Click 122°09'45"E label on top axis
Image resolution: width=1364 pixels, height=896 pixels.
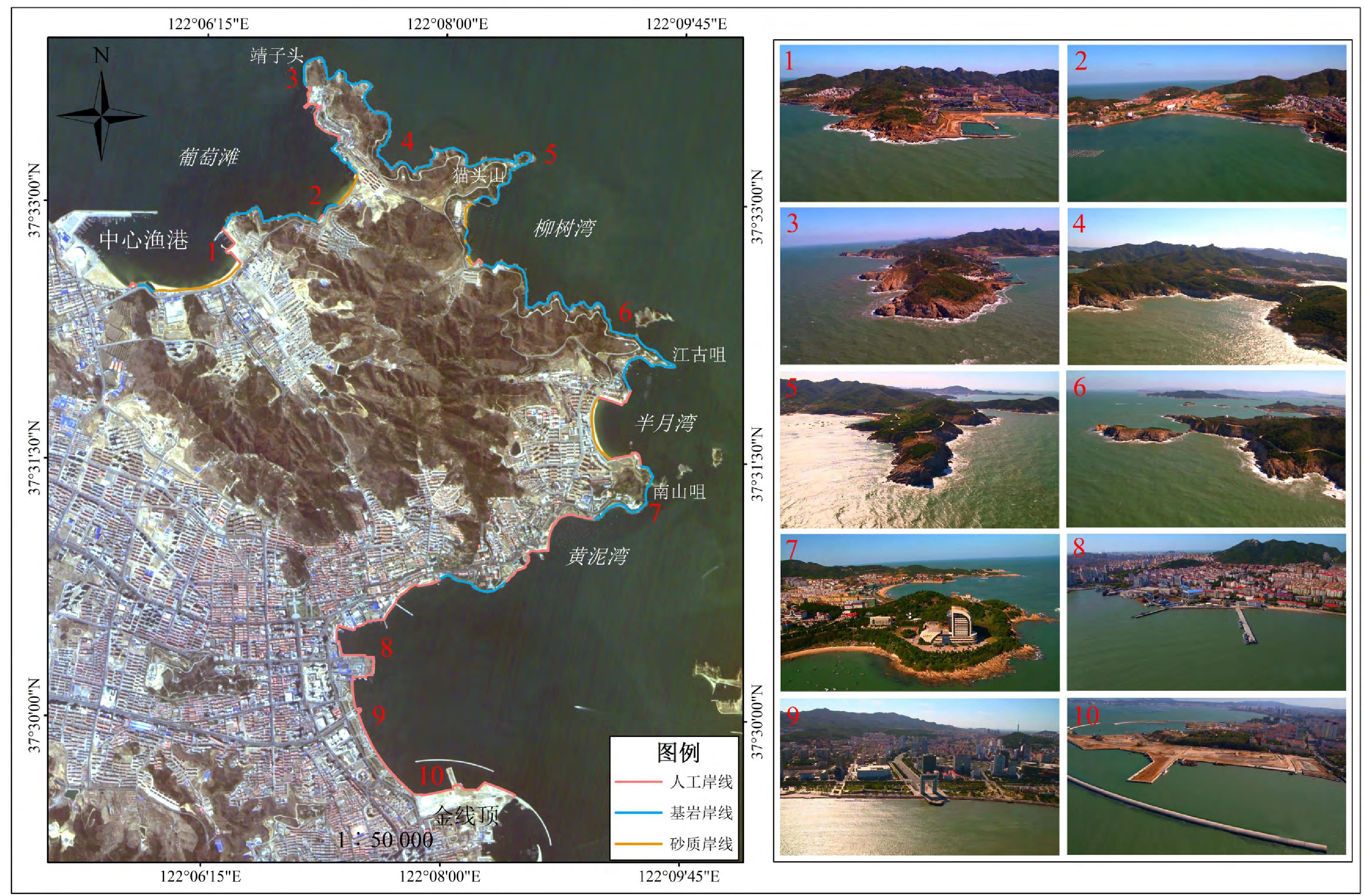point(687,23)
